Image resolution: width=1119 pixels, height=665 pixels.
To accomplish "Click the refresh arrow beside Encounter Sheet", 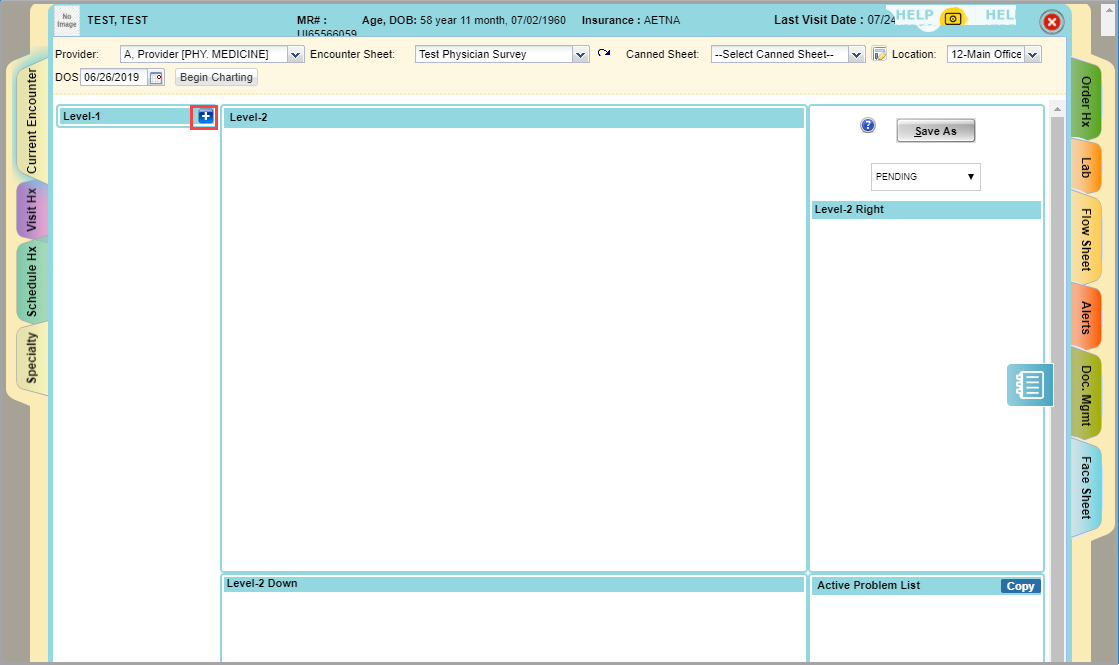I will (x=604, y=53).
